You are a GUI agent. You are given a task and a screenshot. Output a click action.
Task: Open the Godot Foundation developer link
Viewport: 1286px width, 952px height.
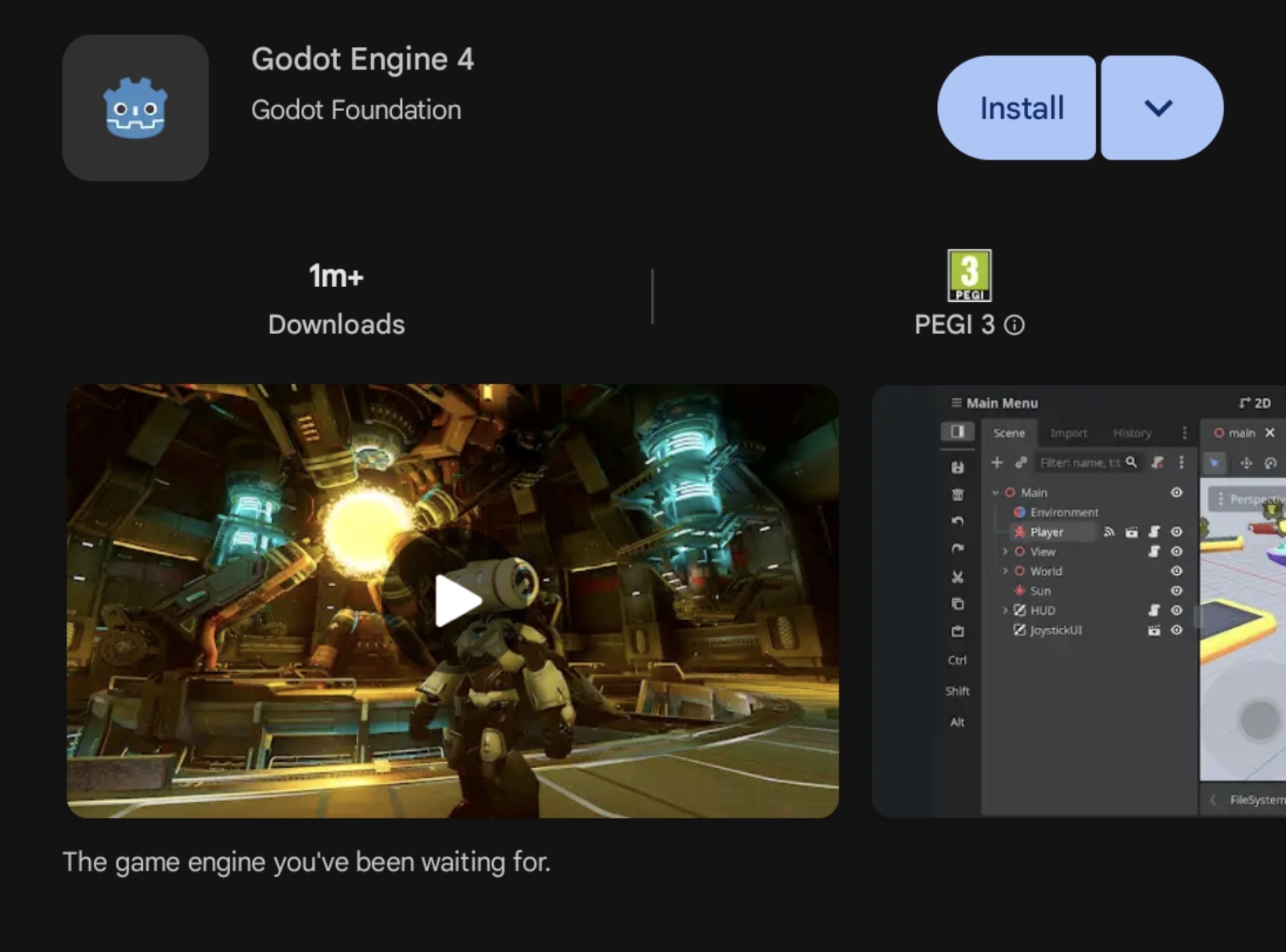356,110
